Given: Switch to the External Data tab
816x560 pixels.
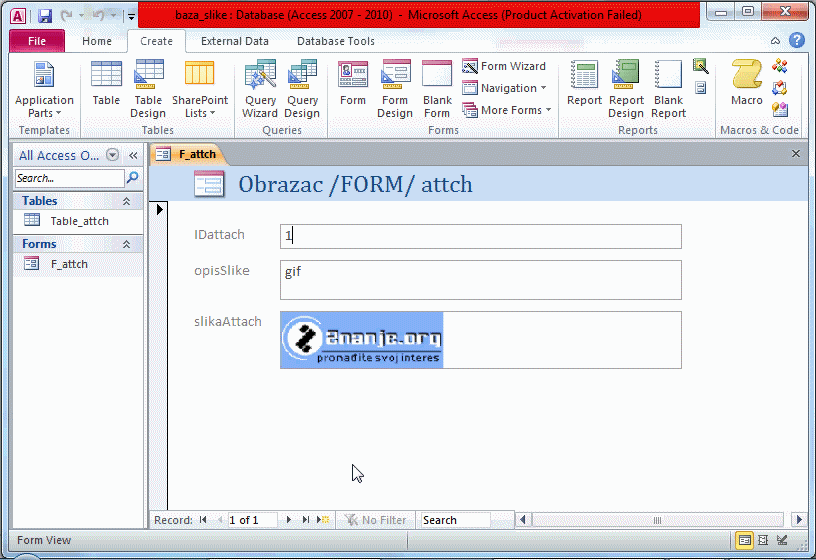Looking at the screenshot, I should point(234,41).
